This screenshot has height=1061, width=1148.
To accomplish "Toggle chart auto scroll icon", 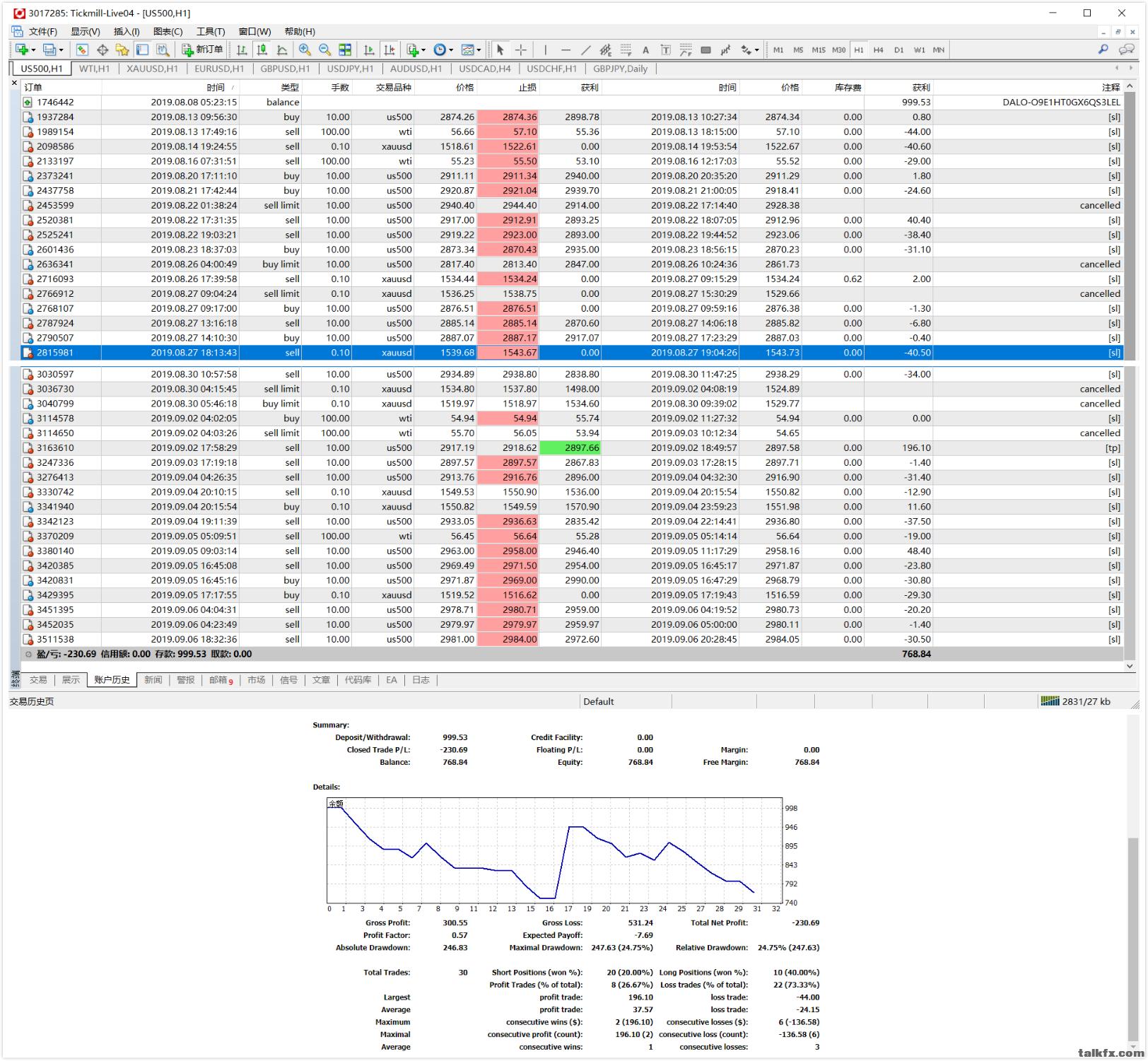I will [x=369, y=49].
